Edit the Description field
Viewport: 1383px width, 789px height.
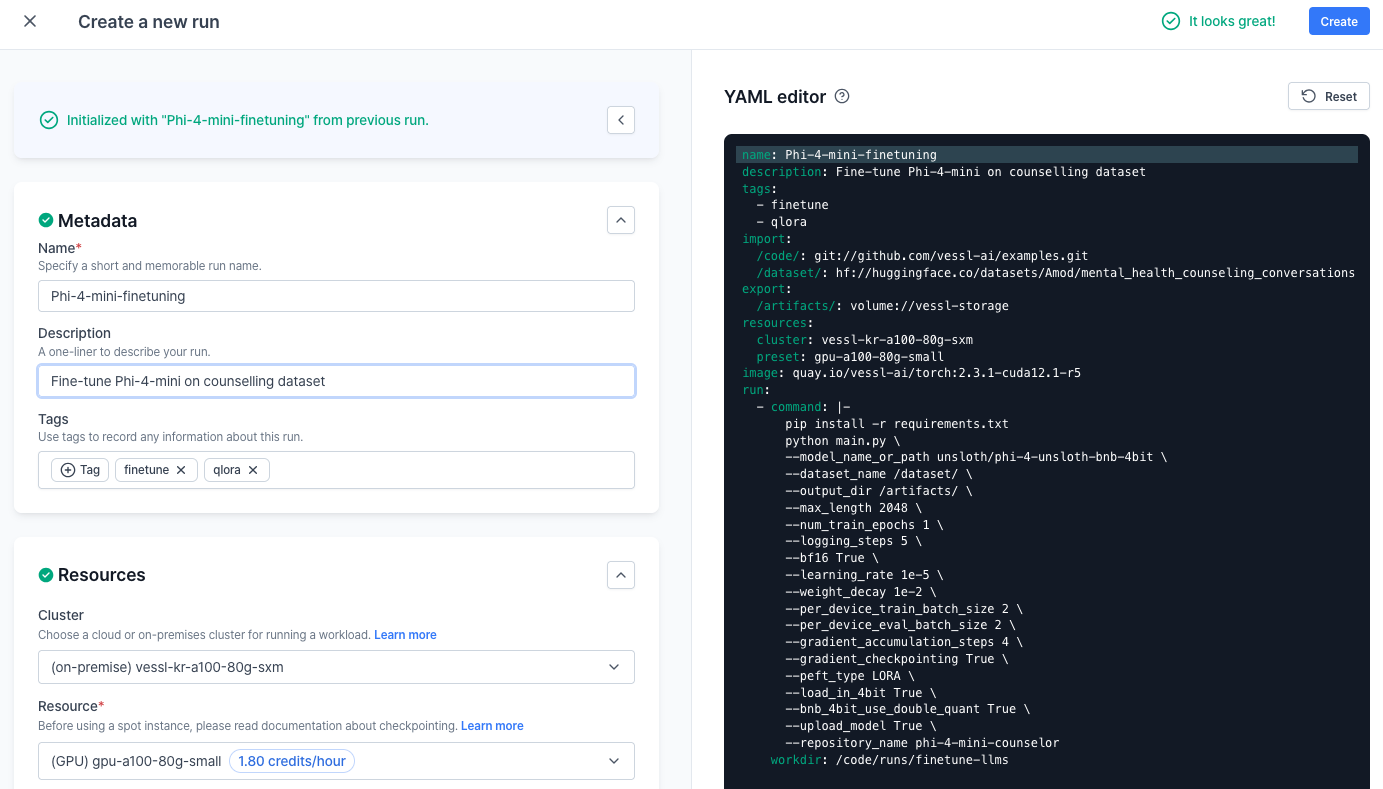336,381
